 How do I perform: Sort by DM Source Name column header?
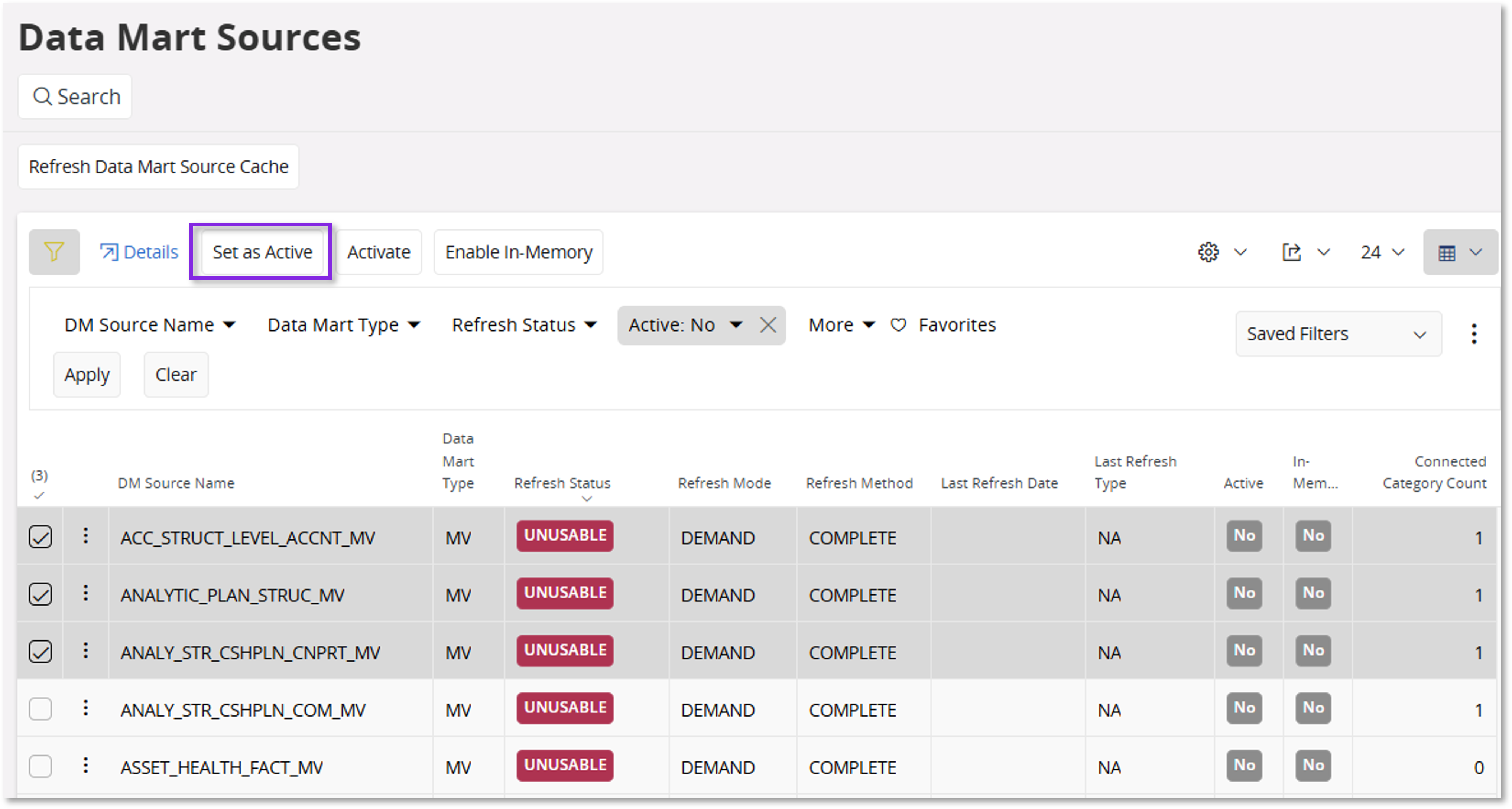click(175, 483)
